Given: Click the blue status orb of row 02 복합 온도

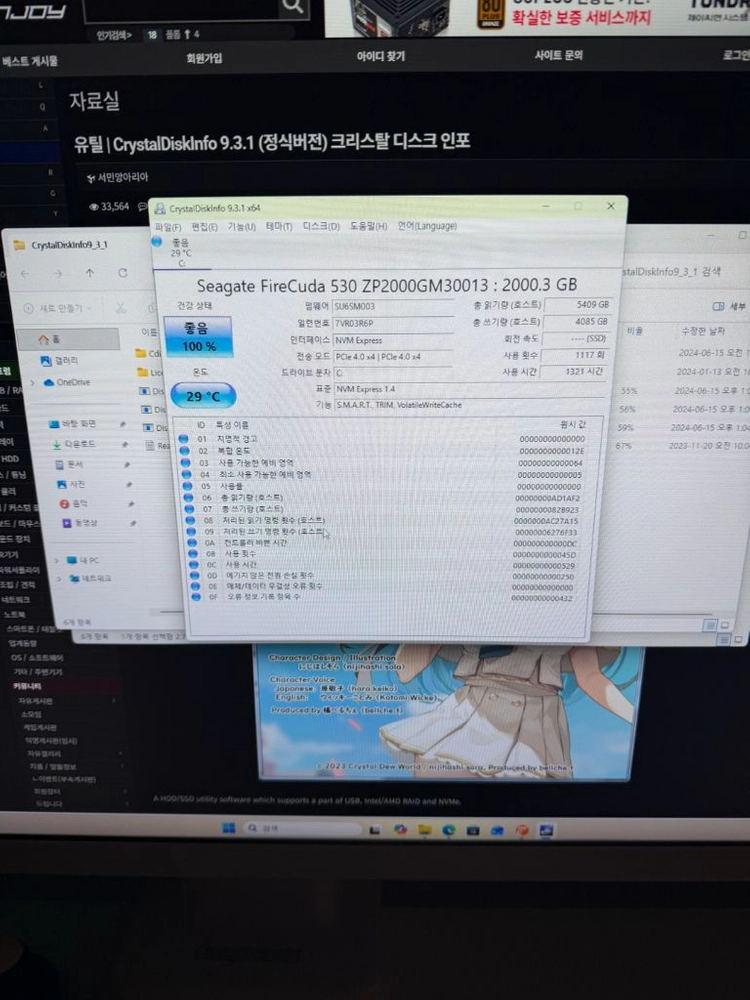Looking at the screenshot, I should 184,451.
